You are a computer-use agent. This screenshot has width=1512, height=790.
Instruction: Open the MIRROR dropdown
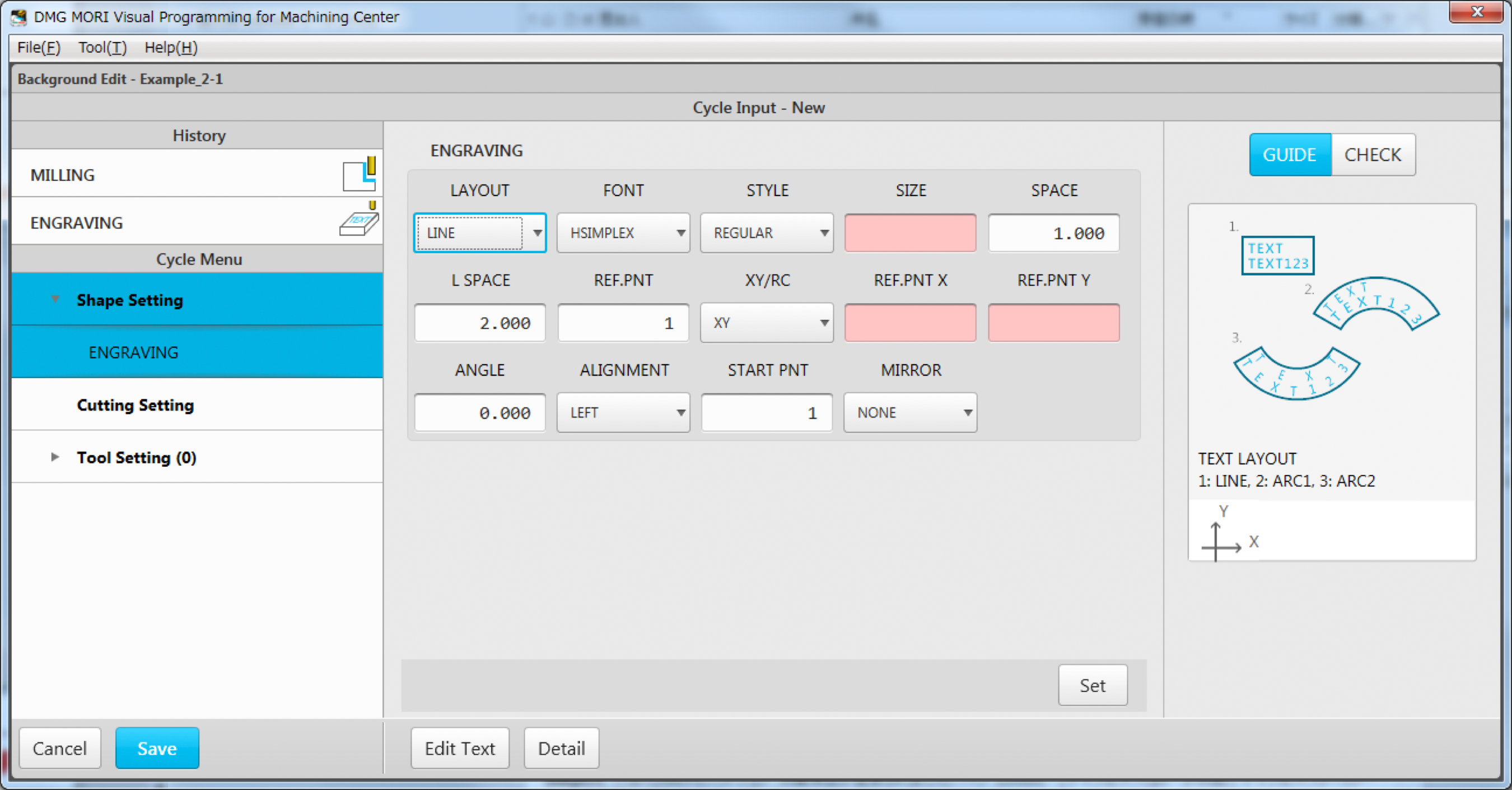pyautogui.click(x=910, y=413)
